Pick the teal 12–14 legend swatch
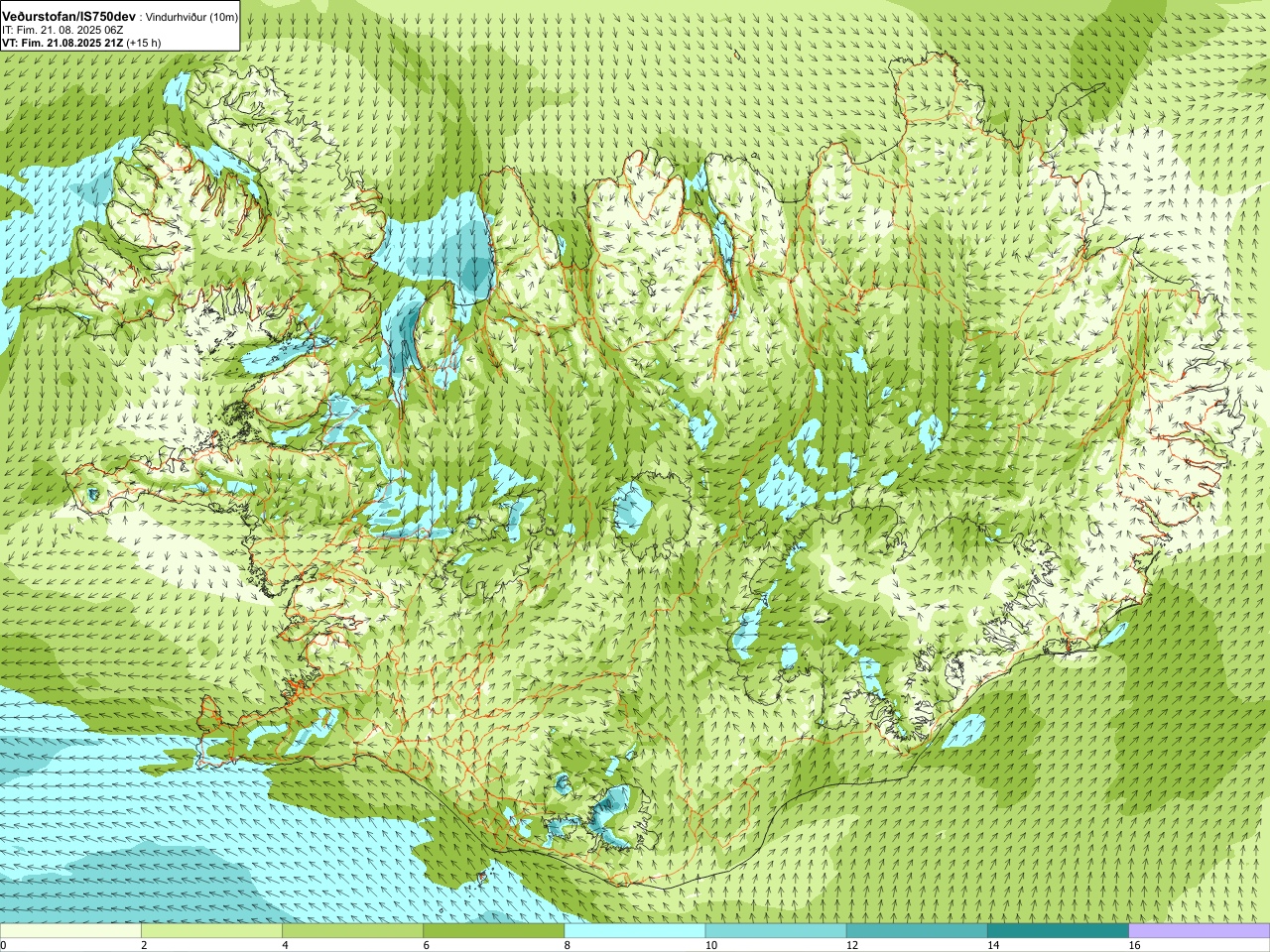 click(x=917, y=931)
